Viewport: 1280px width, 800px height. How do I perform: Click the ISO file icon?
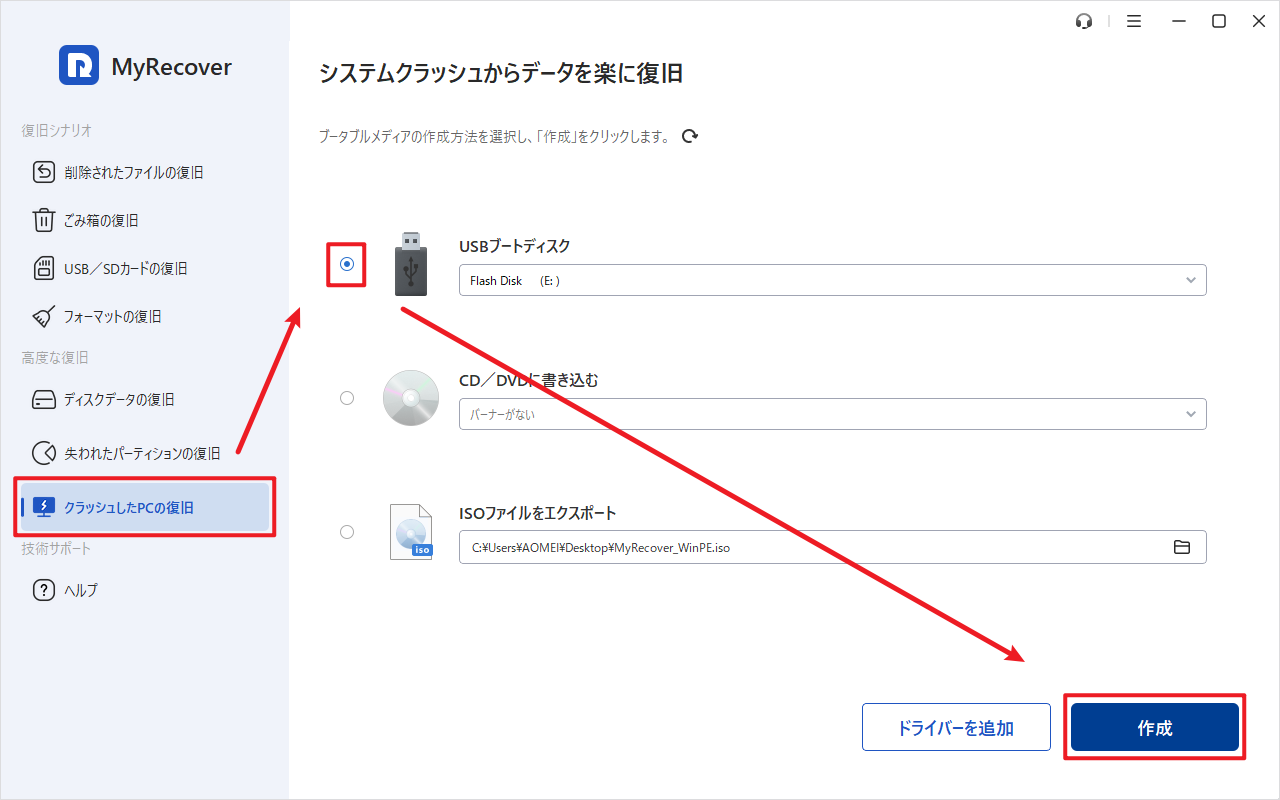(x=411, y=531)
